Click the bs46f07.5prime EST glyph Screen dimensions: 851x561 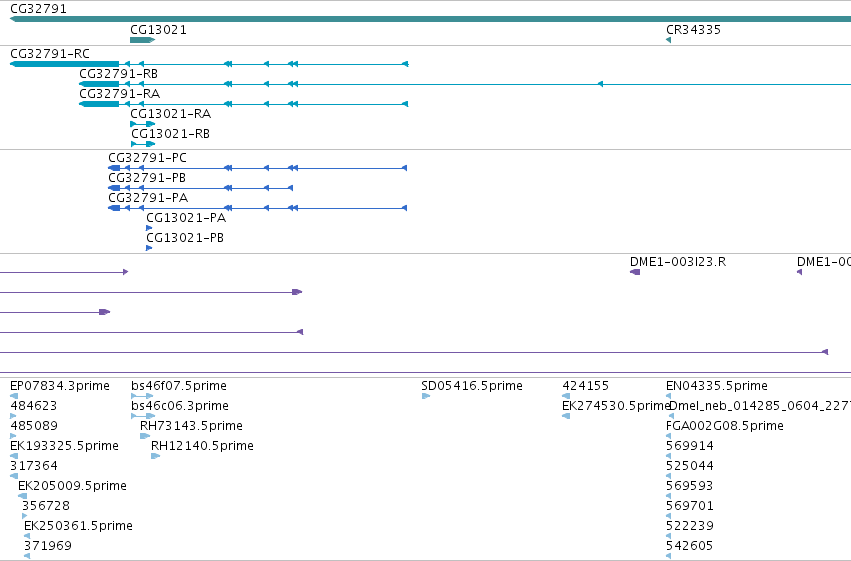[x=142, y=396]
